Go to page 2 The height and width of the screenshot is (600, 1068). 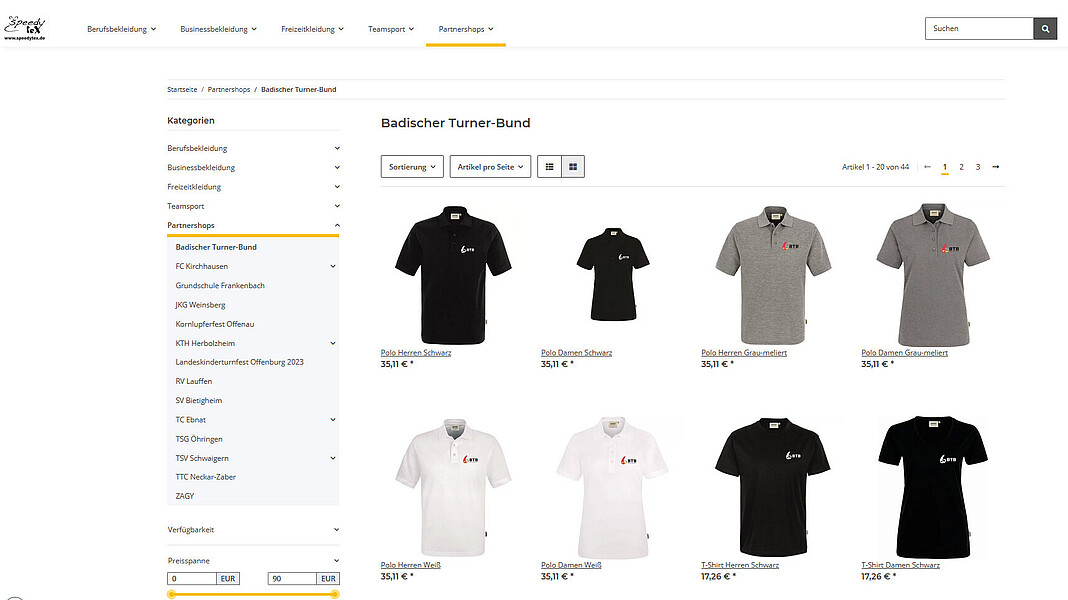pyautogui.click(x=961, y=167)
